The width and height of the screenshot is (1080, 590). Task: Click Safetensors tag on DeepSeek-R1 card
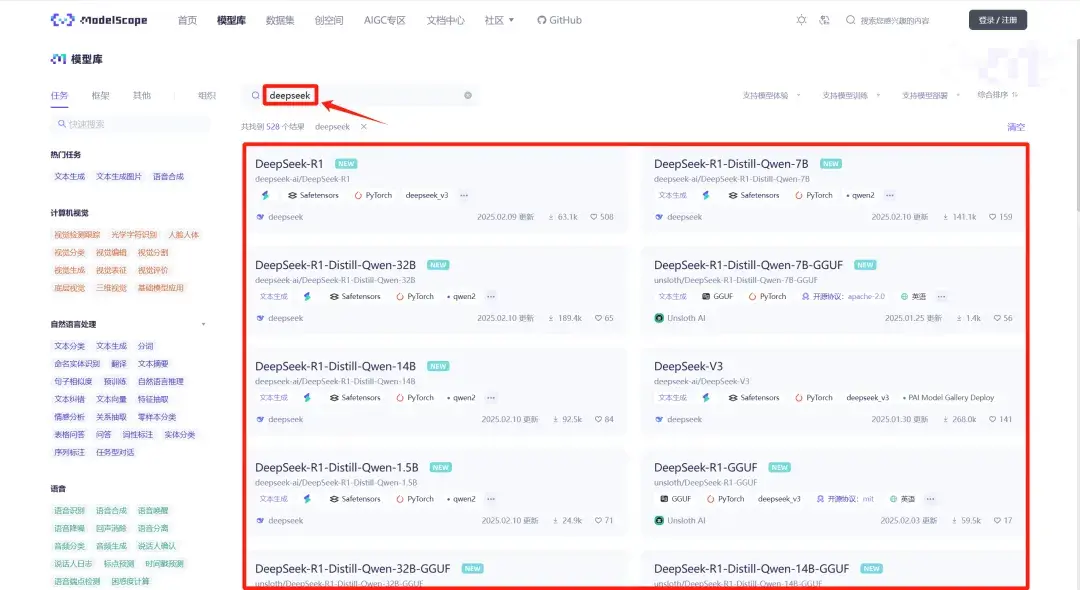coord(313,196)
